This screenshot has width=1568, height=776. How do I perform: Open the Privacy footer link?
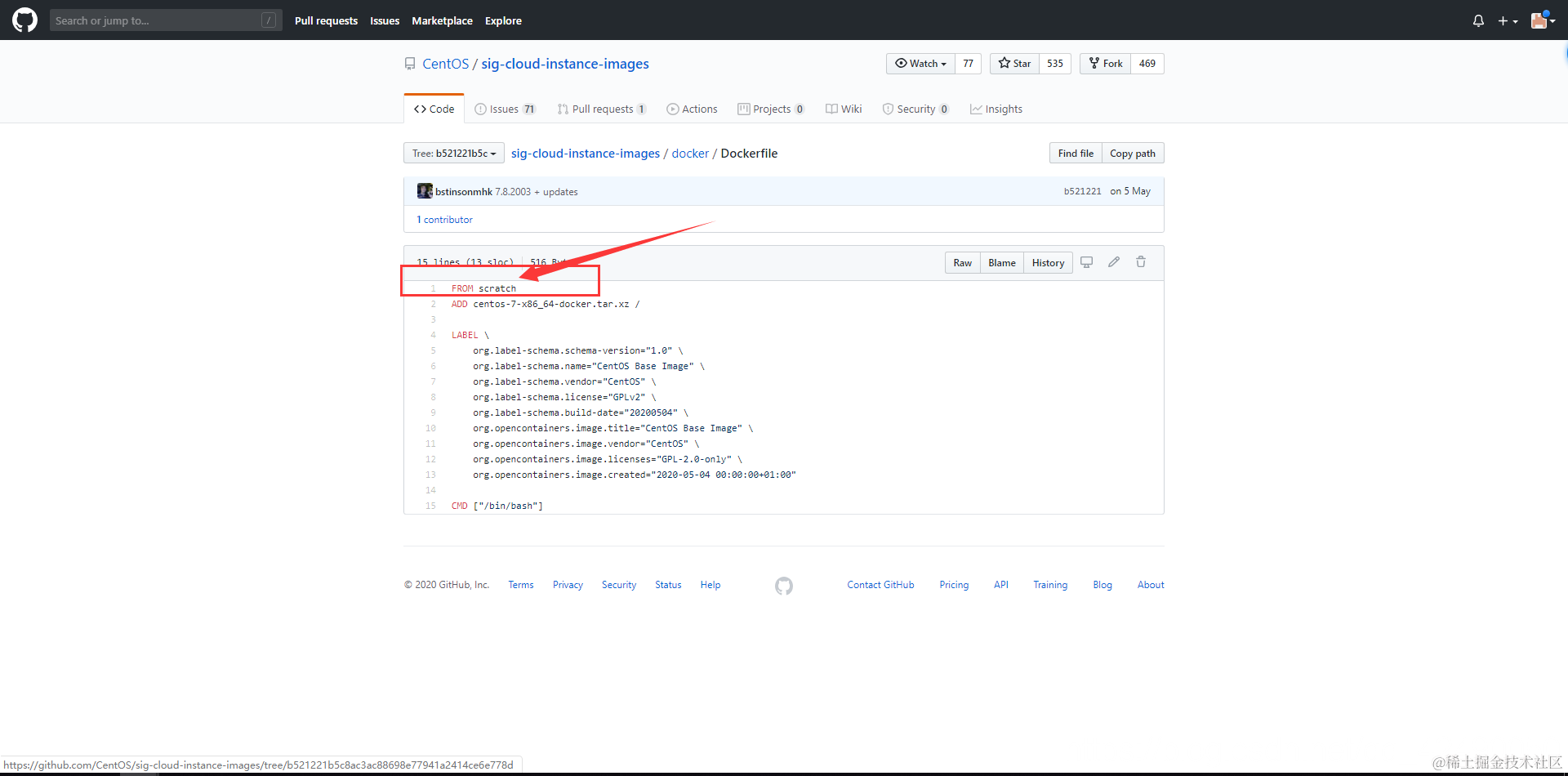tap(568, 585)
